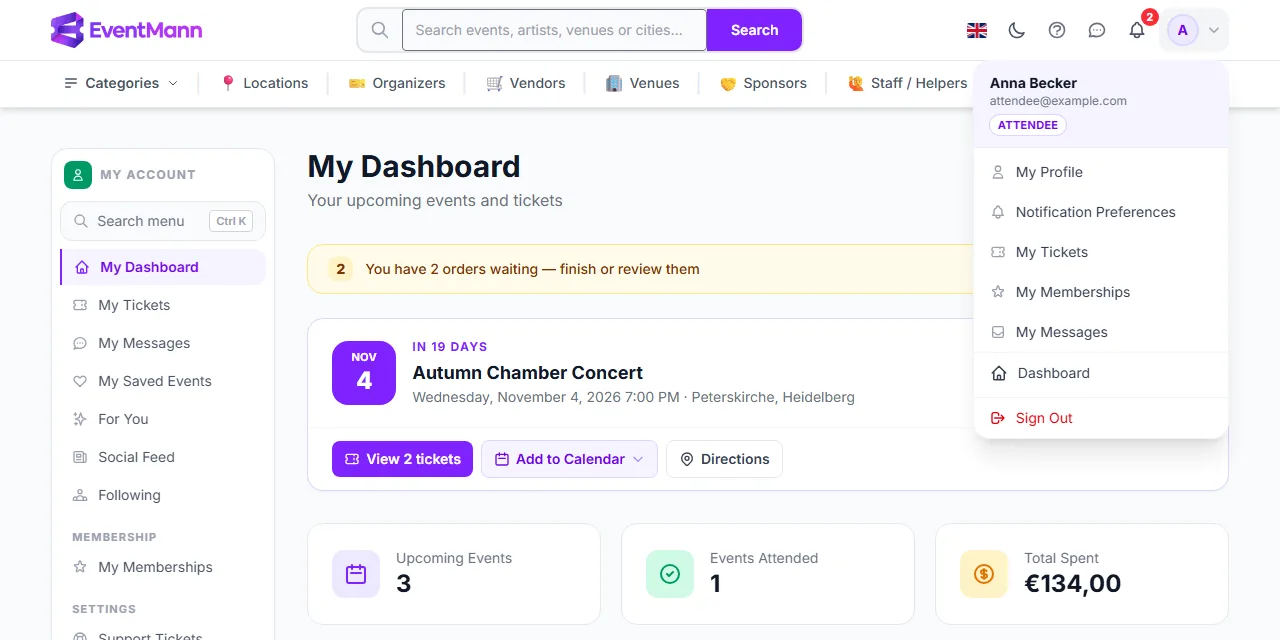This screenshot has width=1280, height=640.
Task: Switch language via UK flag icon
Action: (x=977, y=30)
